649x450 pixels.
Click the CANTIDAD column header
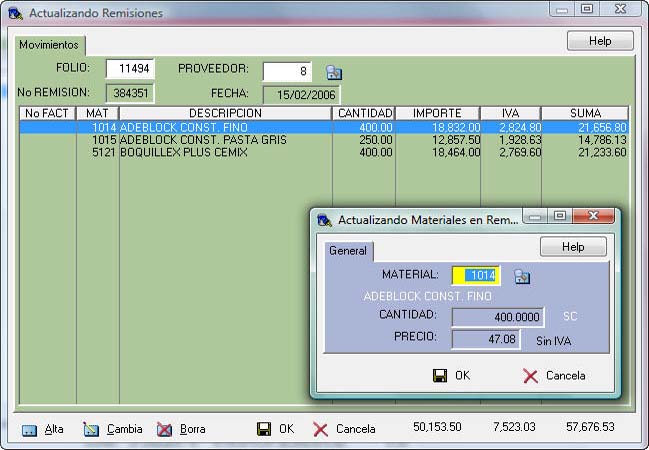[x=364, y=113]
